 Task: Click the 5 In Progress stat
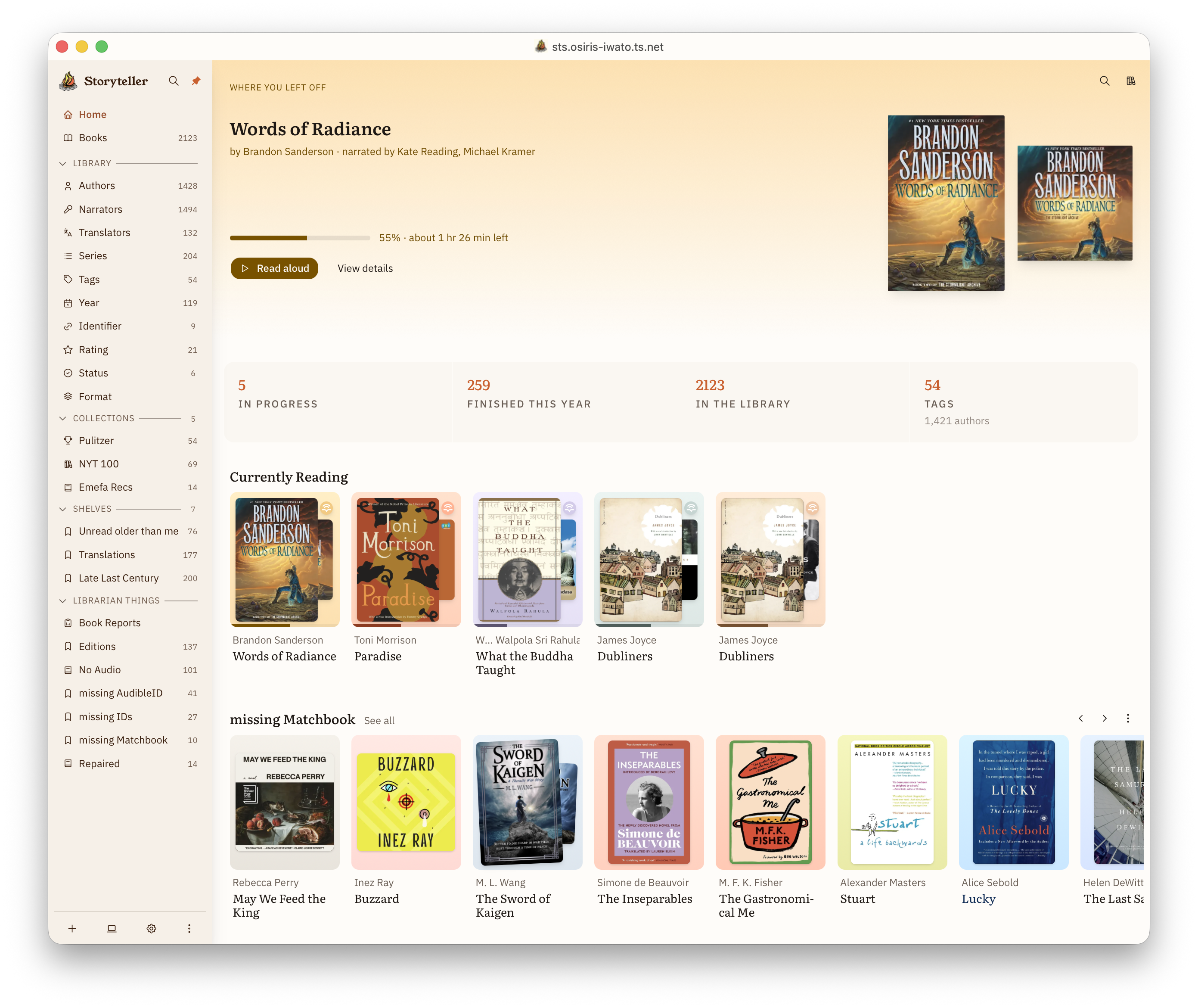coord(338,402)
